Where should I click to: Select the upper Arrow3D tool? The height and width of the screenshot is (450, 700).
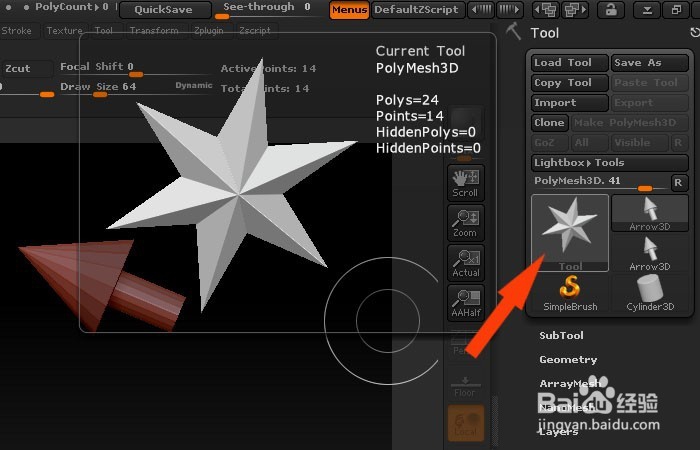click(x=650, y=213)
